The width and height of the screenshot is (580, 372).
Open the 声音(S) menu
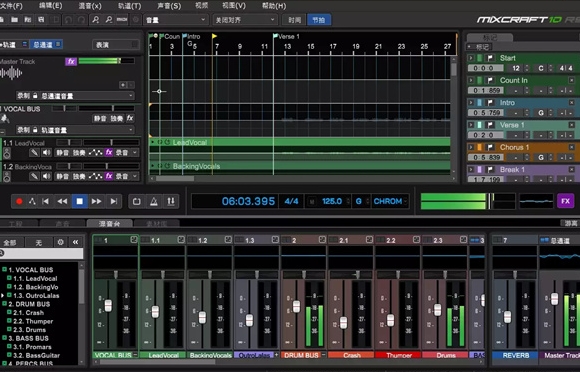(169, 6)
